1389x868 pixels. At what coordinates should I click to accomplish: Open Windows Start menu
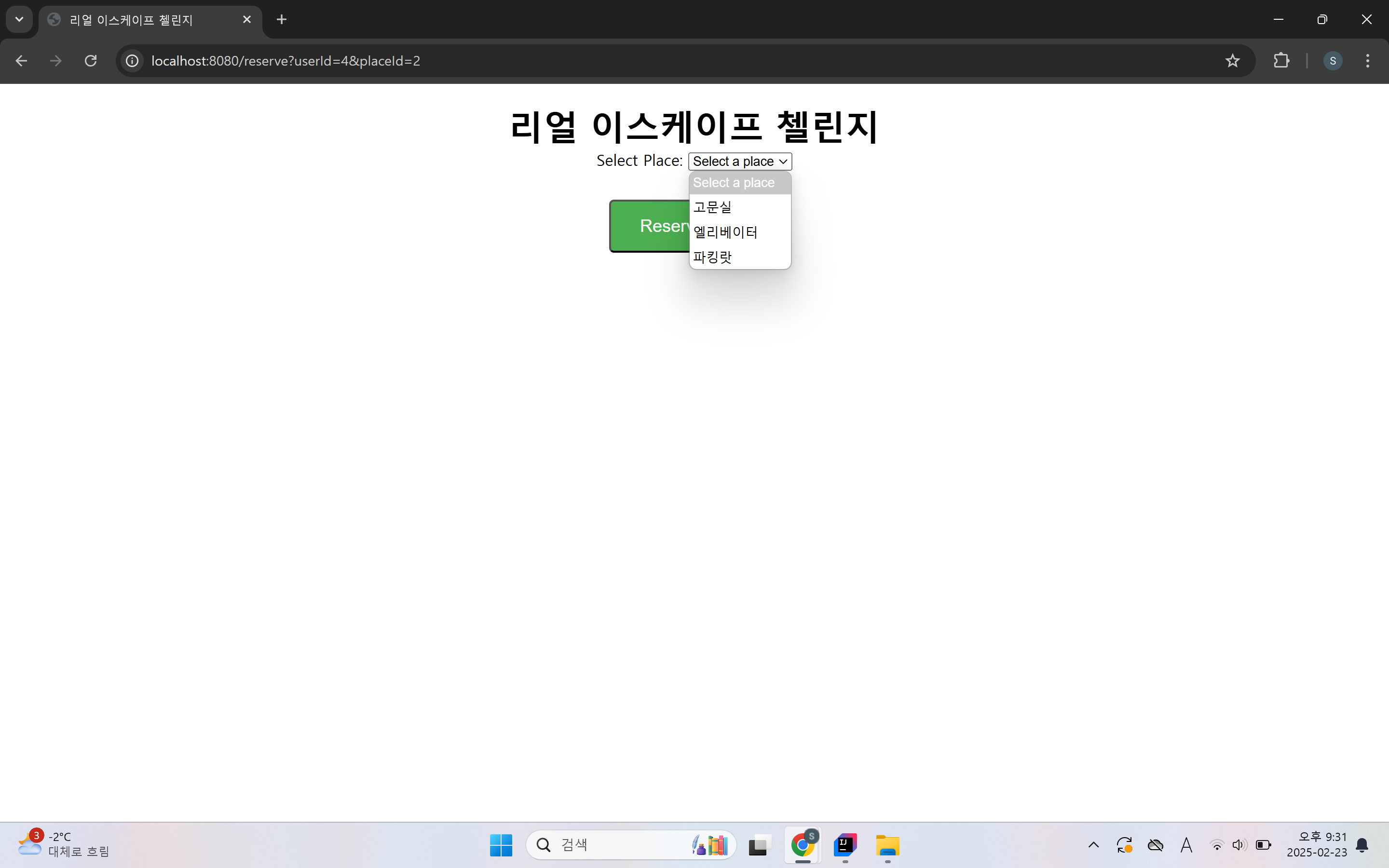(x=501, y=845)
